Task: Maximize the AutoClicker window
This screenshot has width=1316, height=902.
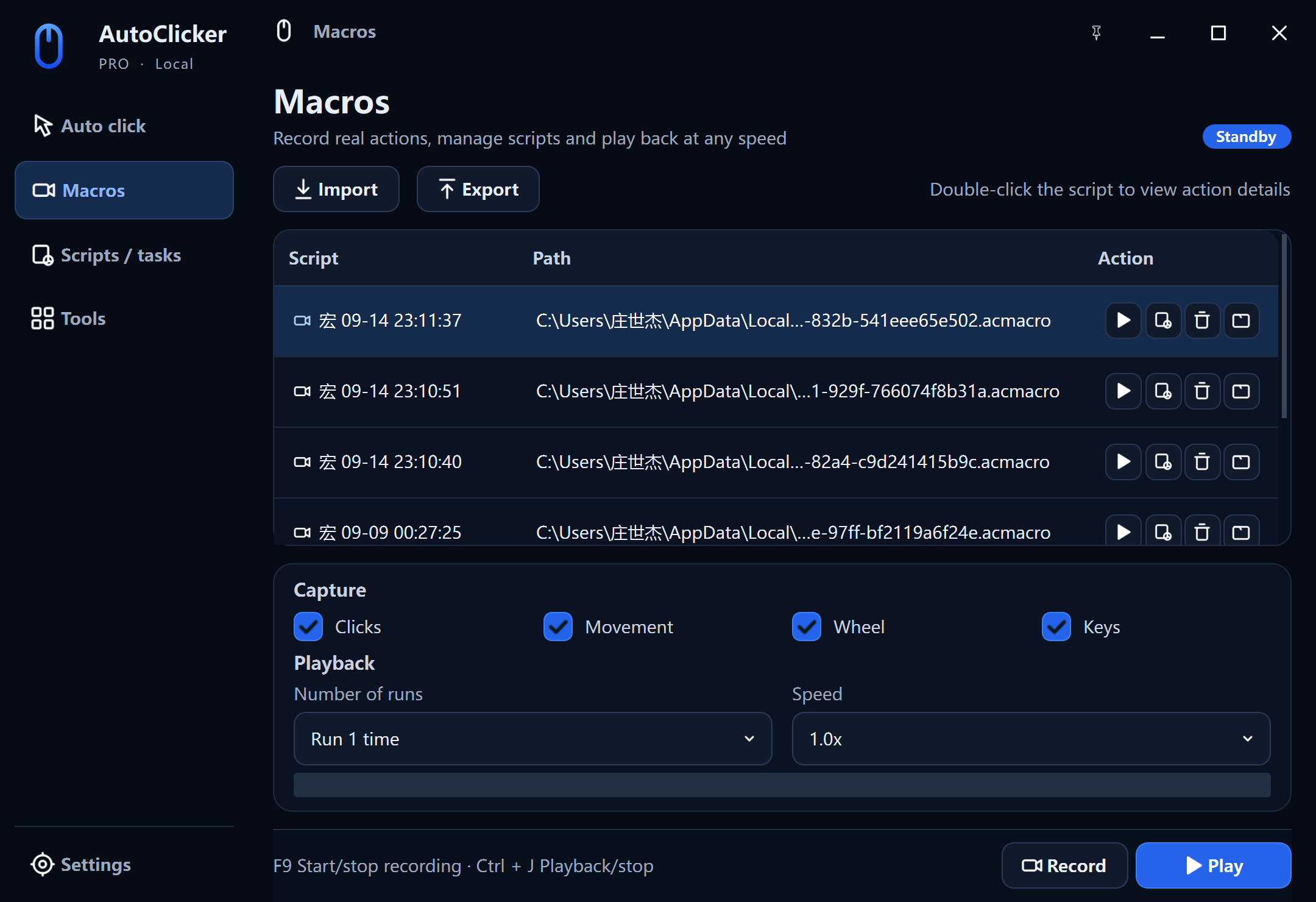Action: point(1219,33)
